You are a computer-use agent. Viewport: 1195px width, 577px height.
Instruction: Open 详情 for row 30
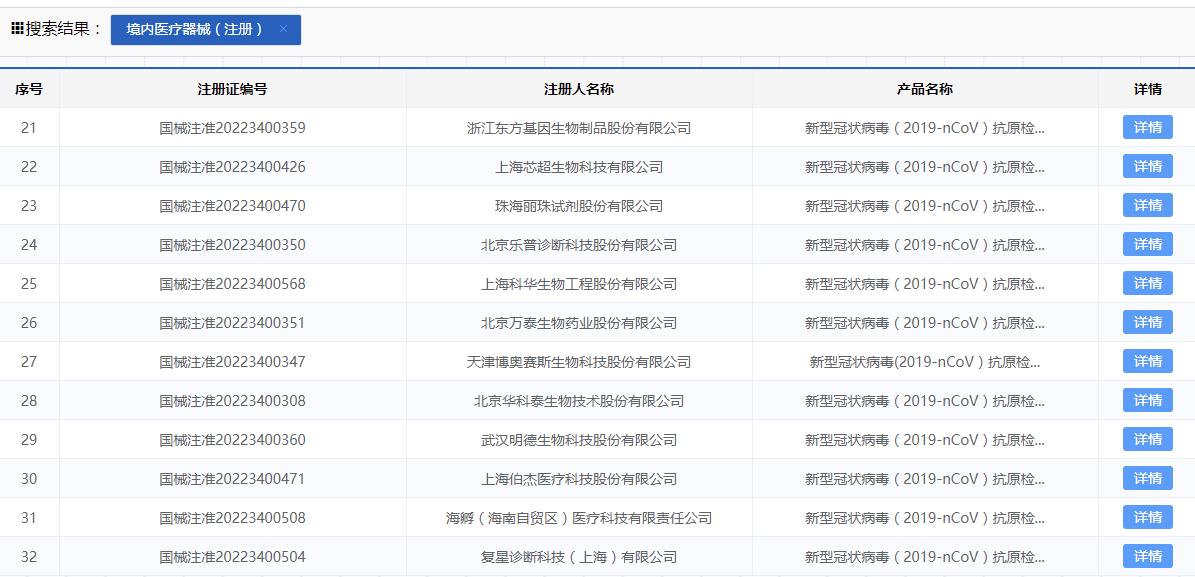(1147, 478)
